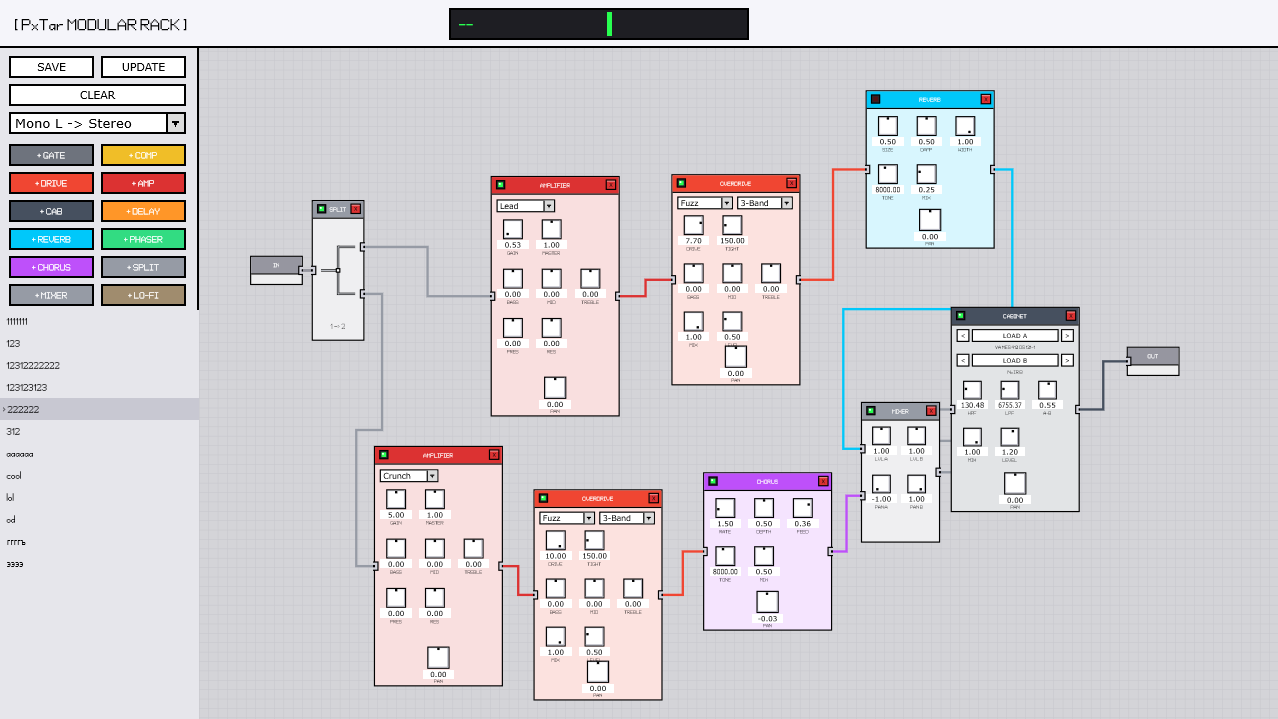
Task: Open the Mono L -> Stereo routing dropdown
Action: 97,123
